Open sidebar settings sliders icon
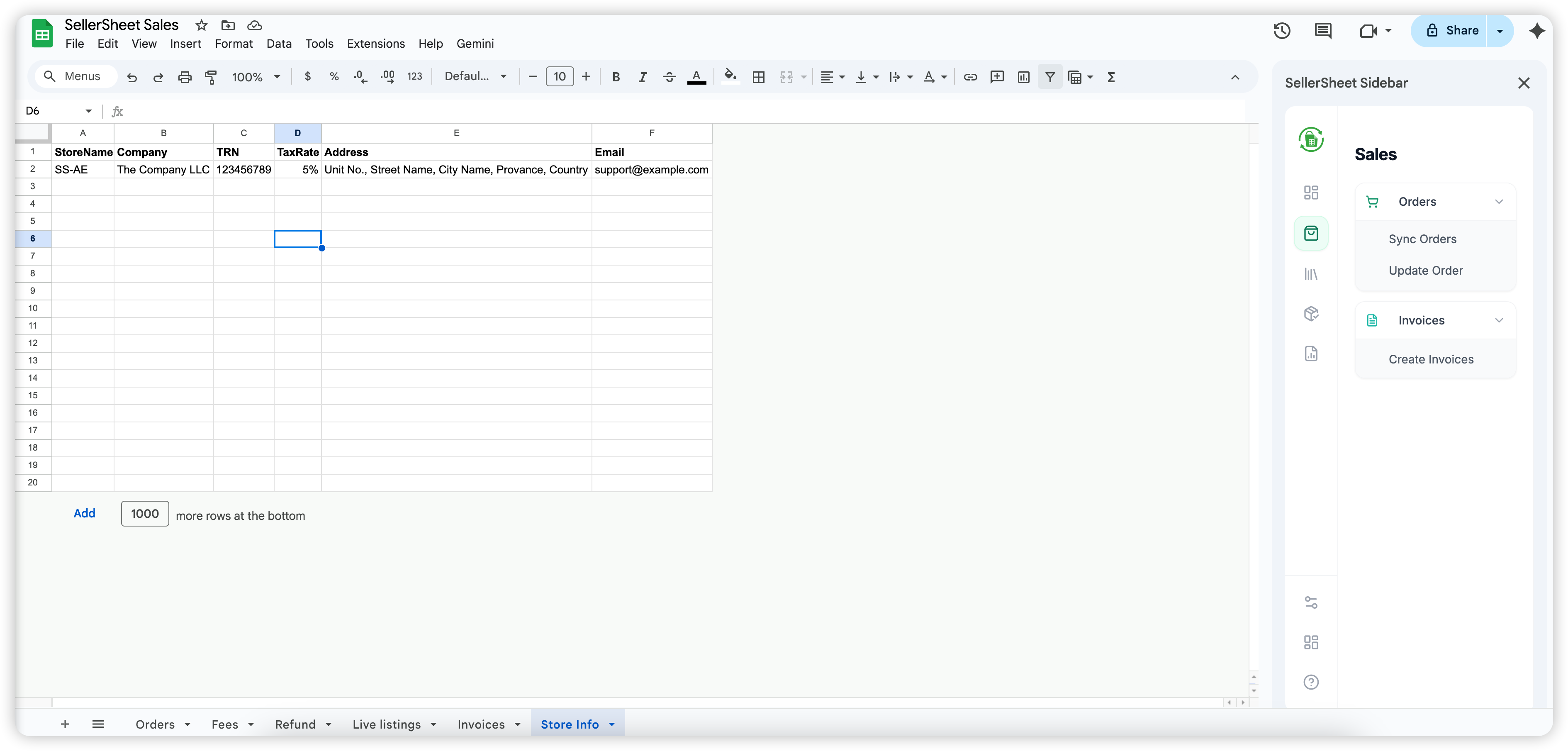This screenshot has width=1568, height=751. (1310, 602)
